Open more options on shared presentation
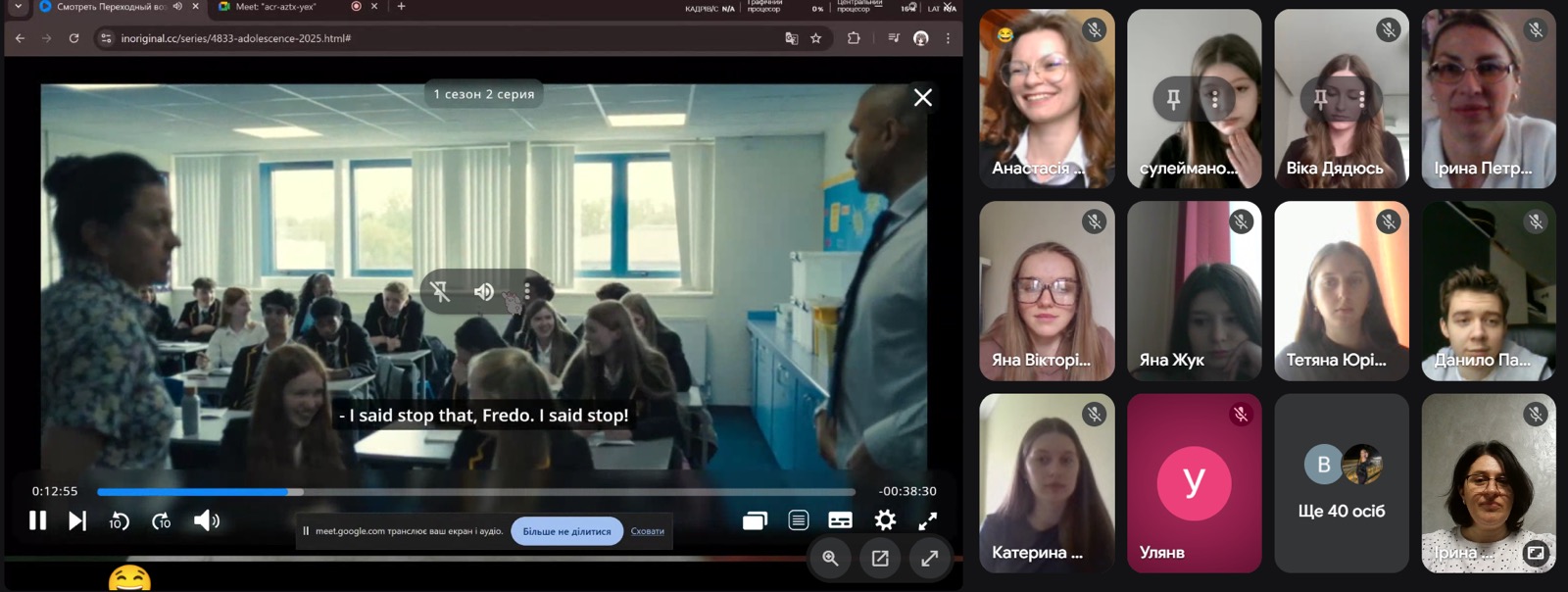This screenshot has width=1568, height=592. coord(527,291)
